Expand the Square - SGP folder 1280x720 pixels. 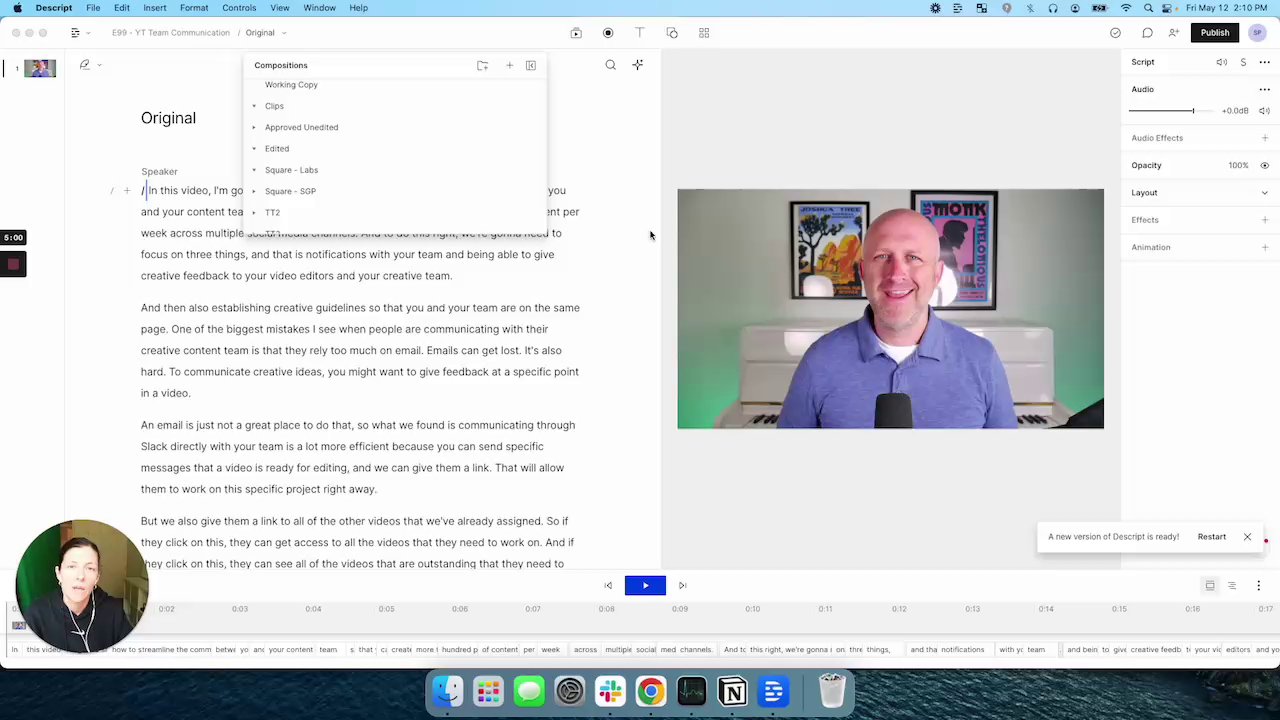pyautogui.click(x=254, y=191)
